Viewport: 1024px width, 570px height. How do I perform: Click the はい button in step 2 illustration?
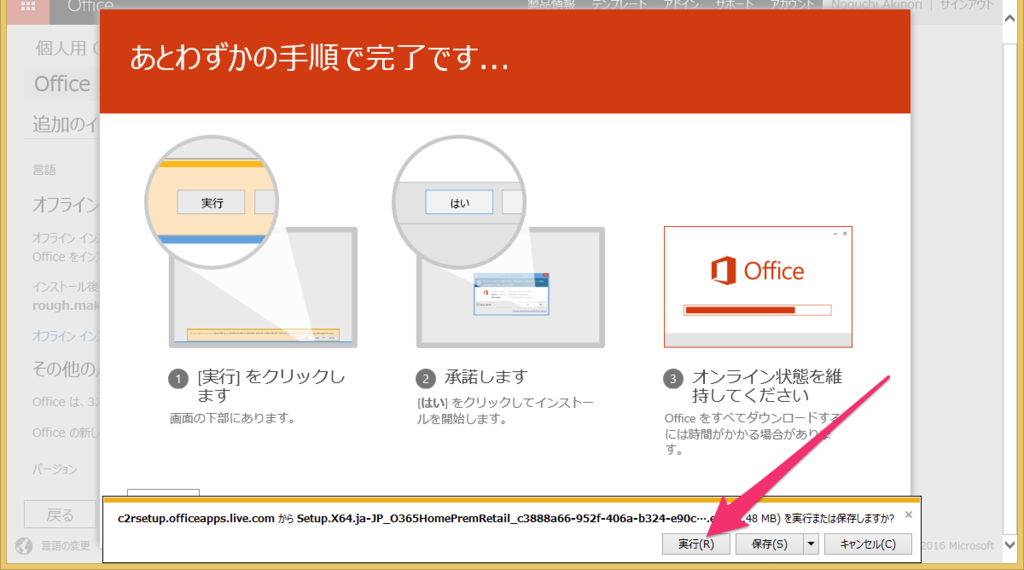coord(459,202)
